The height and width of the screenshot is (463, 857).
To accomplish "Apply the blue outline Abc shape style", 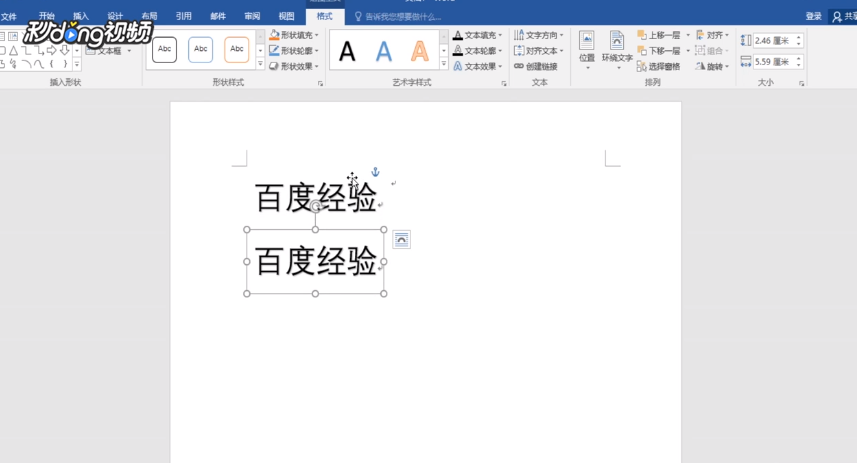I will coord(201,50).
